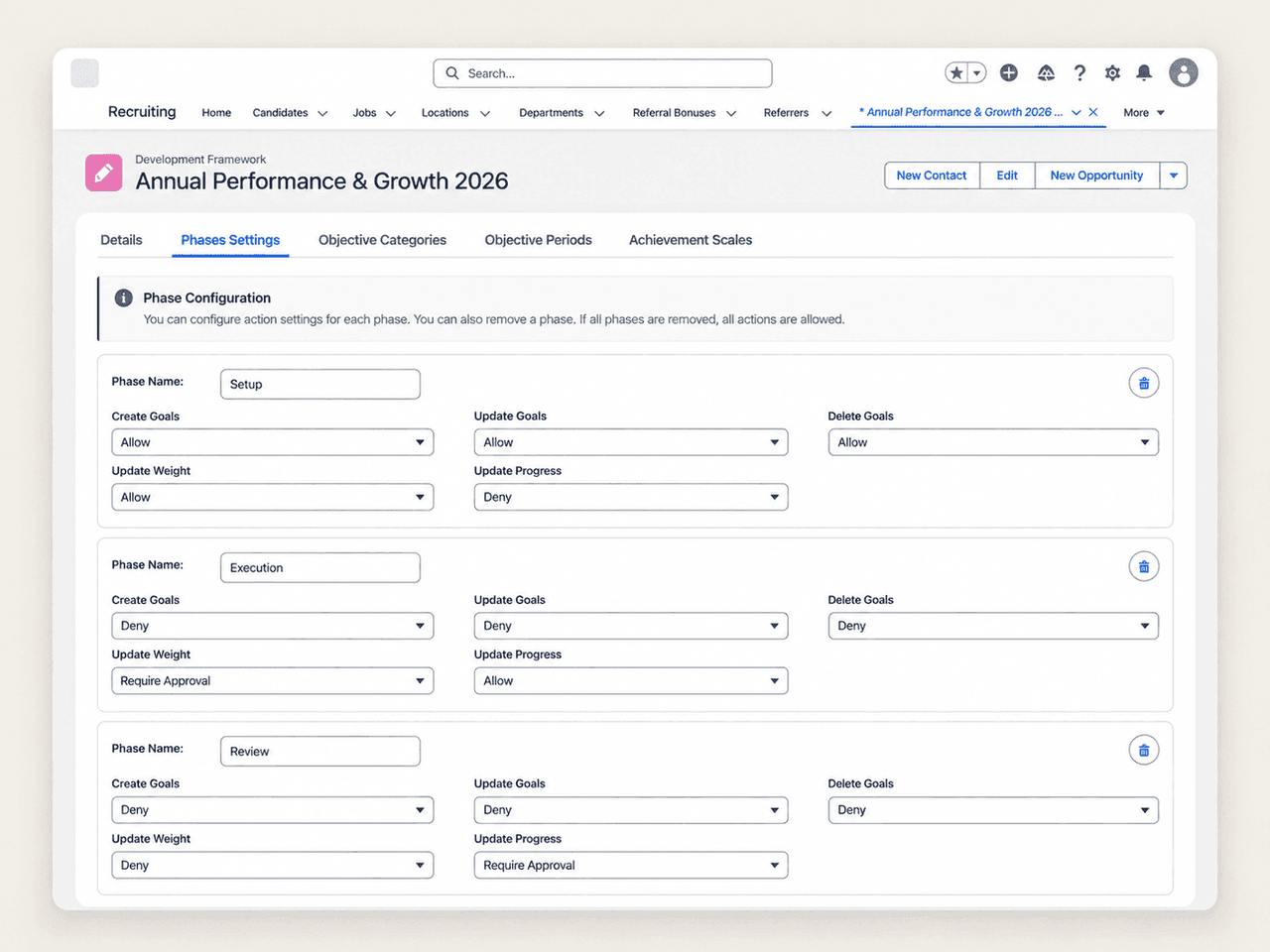Open the setup gear icon
Screen dimensions: 1270x952
(x=1112, y=72)
